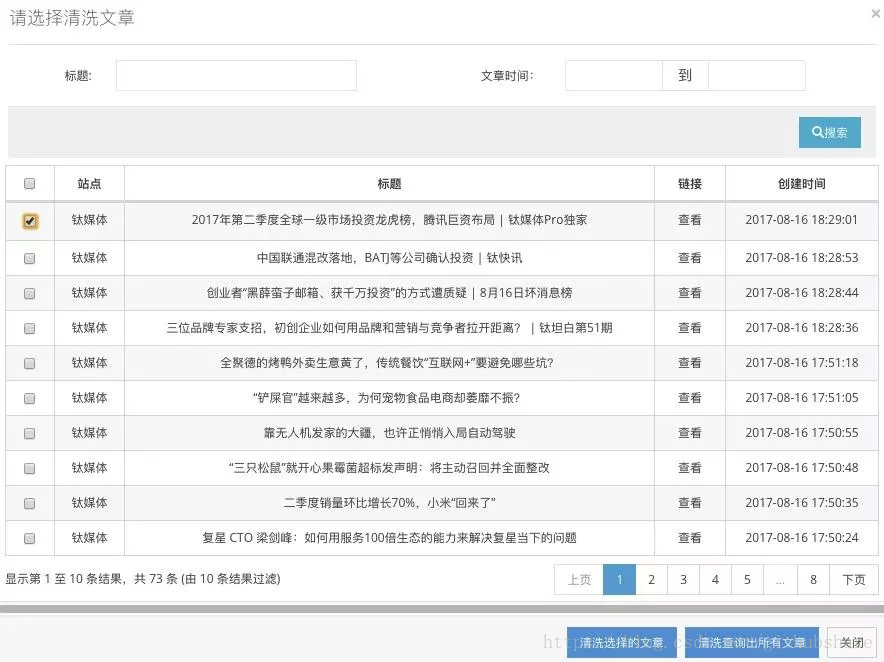
Task: Open 查看 link for 中国联通混改落地 article
Action: pyautogui.click(x=689, y=258)
